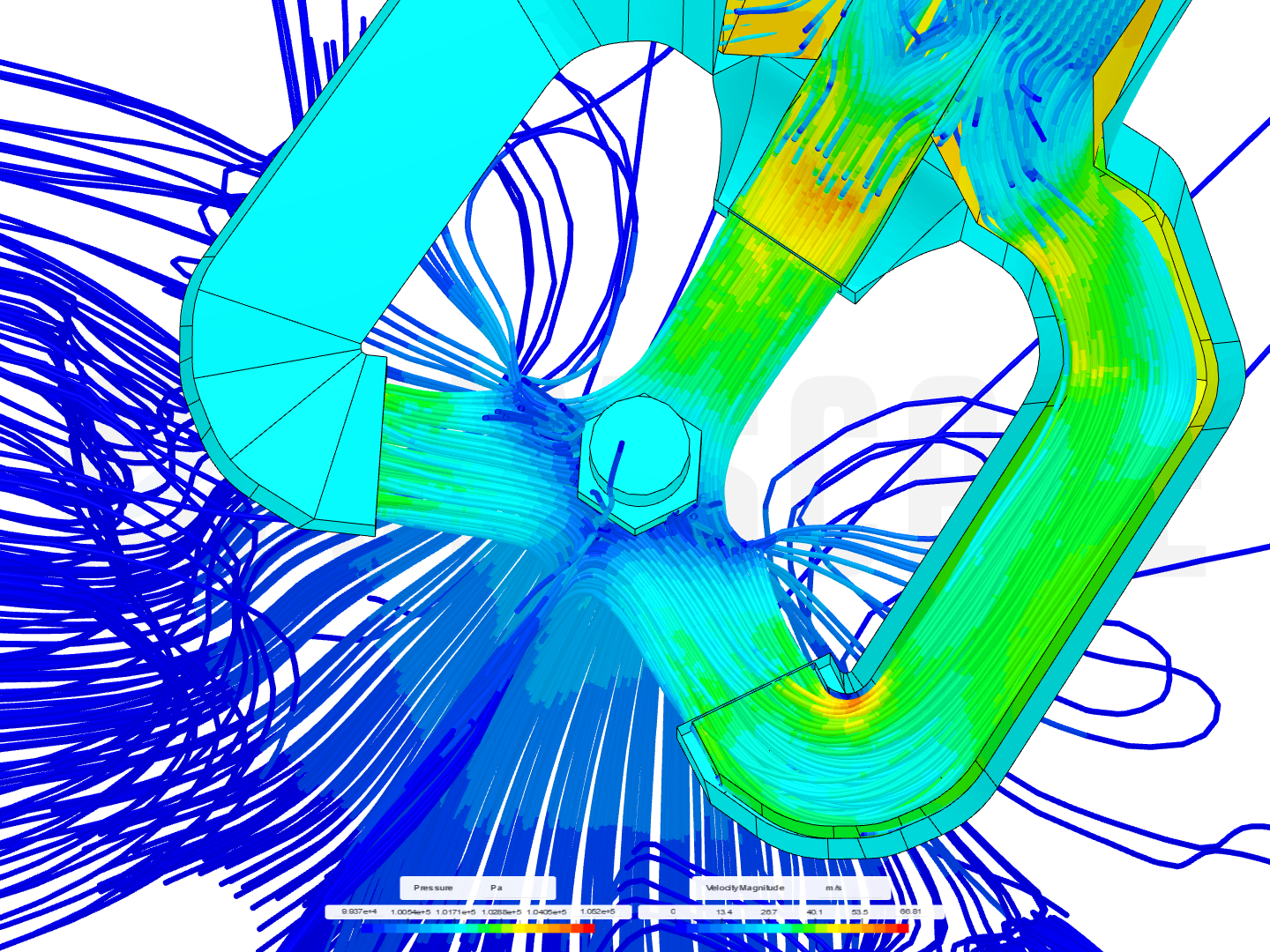Click the pressure color scale bar

point(478,927)
